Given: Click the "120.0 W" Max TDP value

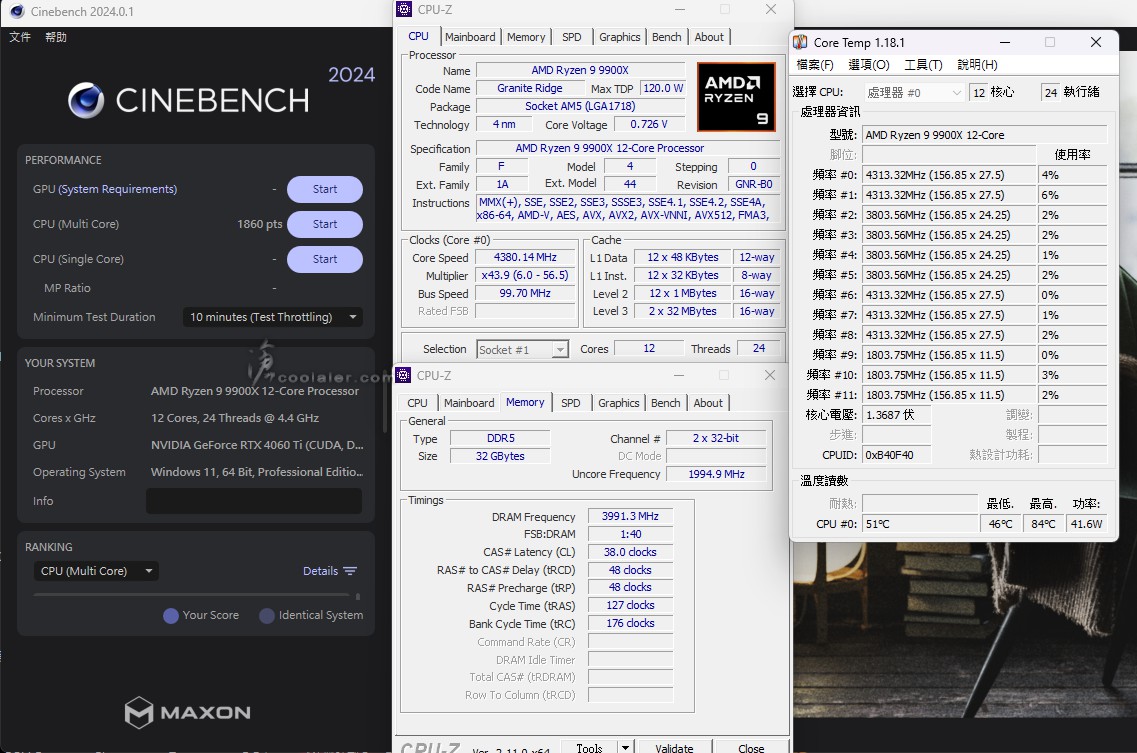Looking at the screenshot, I should pyautogui.click(x=663, y=89).
